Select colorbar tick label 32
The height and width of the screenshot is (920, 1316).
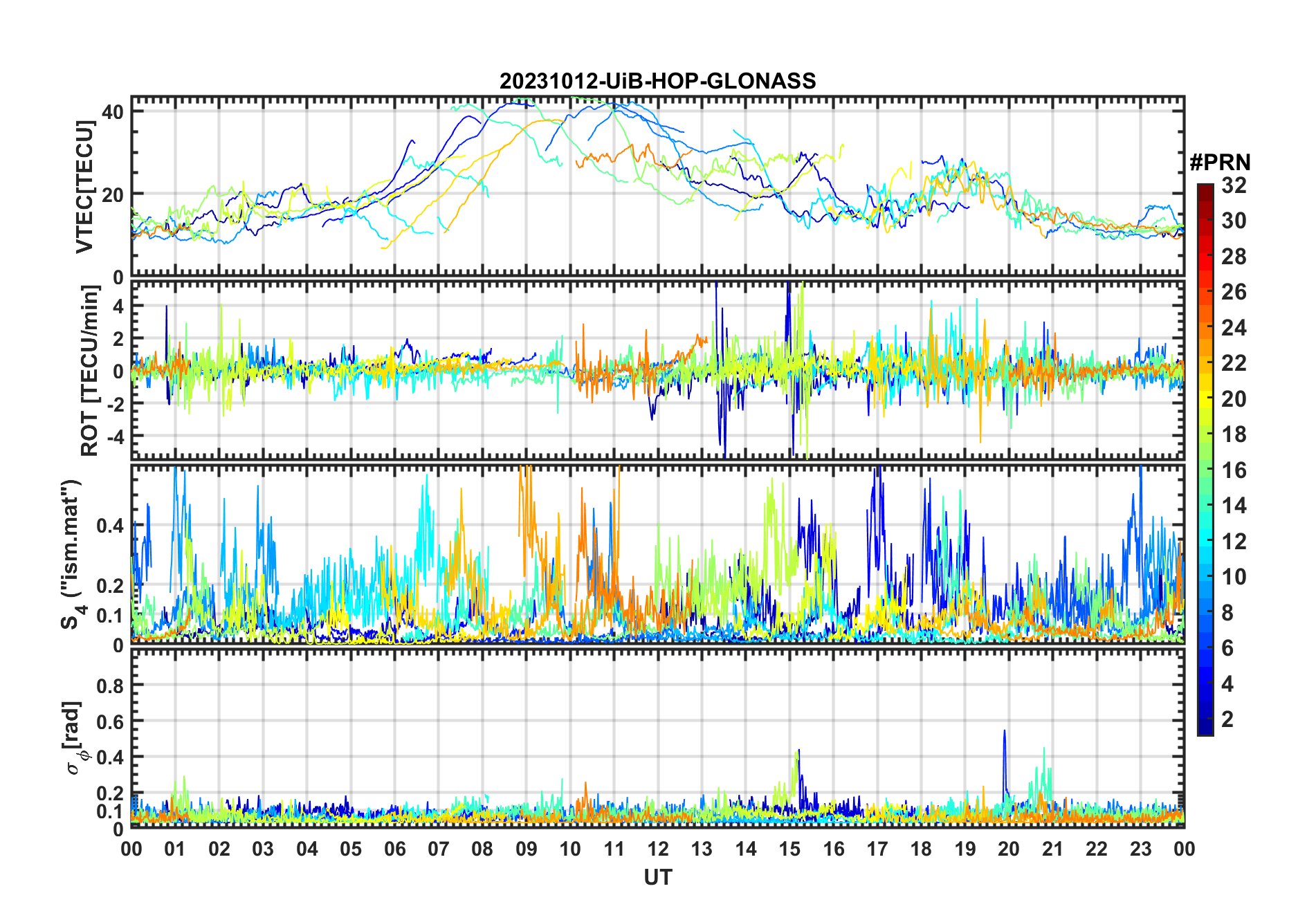(x=1234, y=185)
